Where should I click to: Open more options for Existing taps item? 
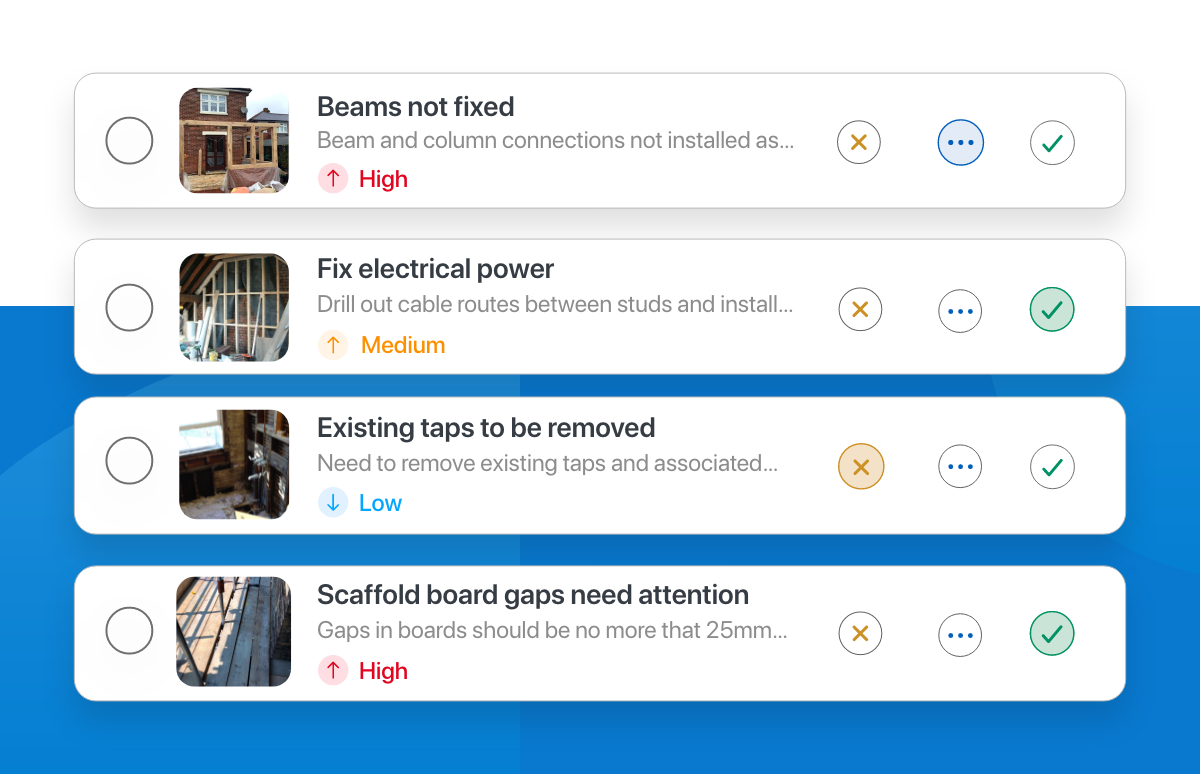(960, 466)
